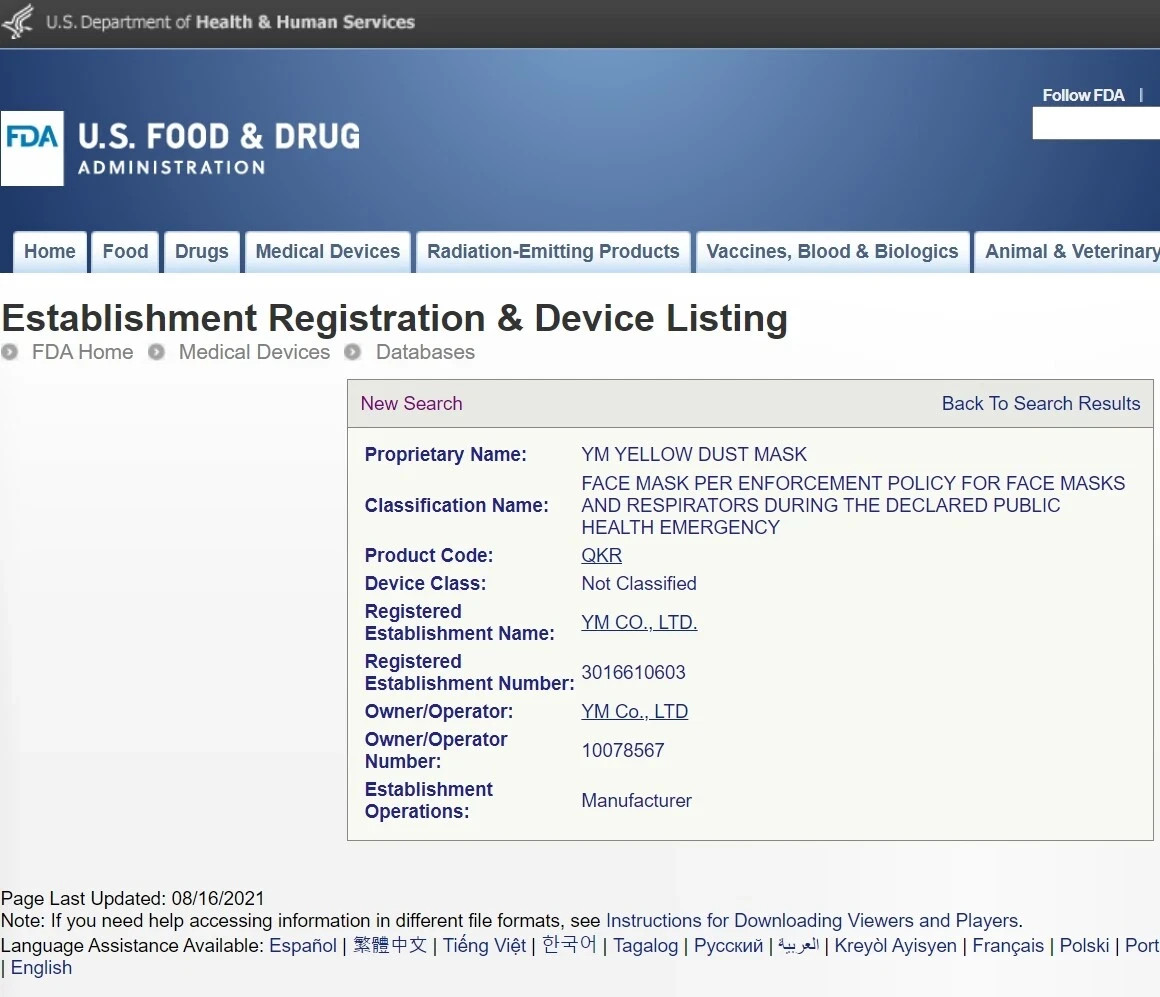Open the Vaccines, Blood & Biologics tab

(x=832, y=251)
